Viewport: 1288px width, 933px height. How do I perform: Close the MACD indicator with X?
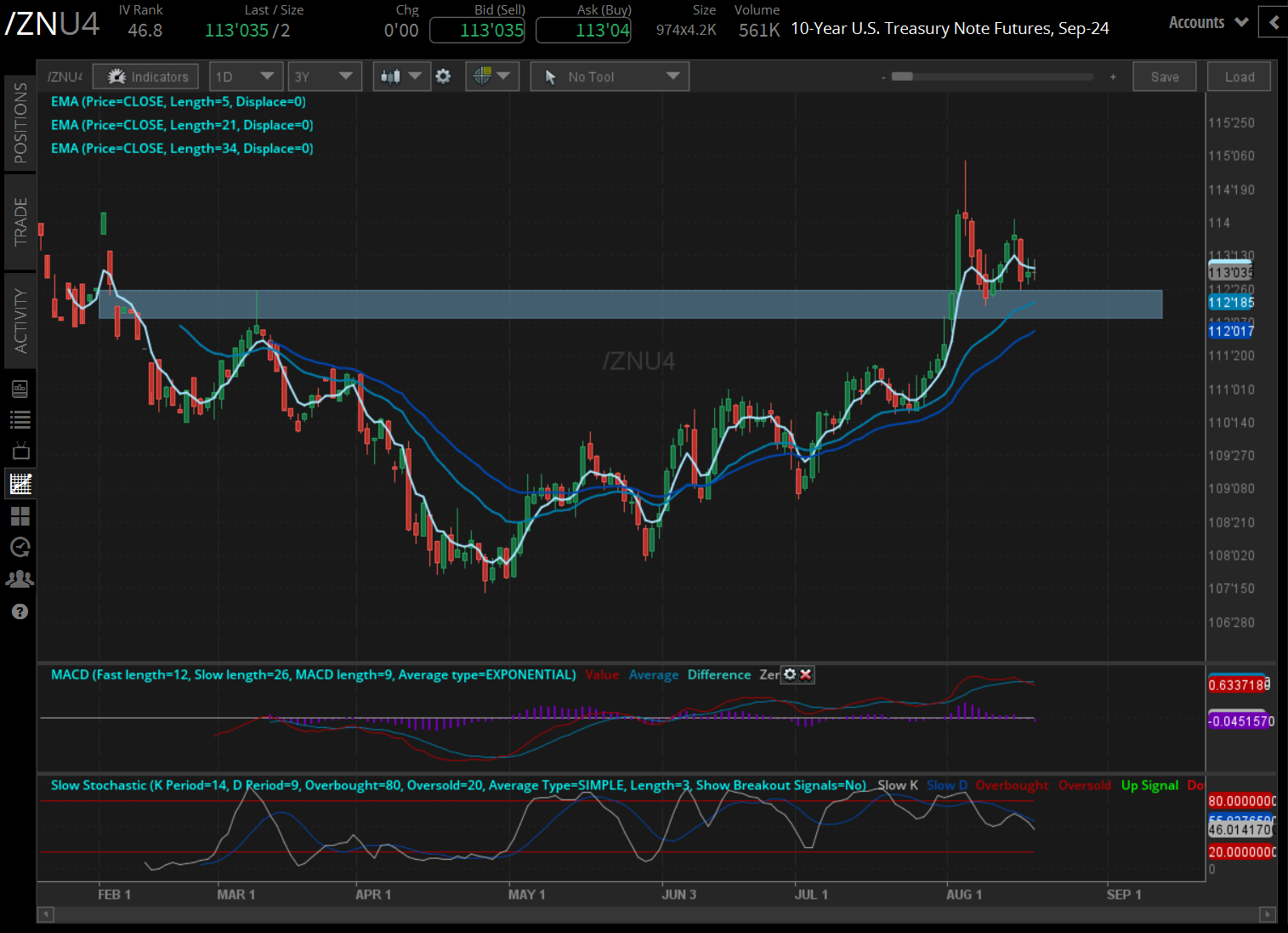806,674
